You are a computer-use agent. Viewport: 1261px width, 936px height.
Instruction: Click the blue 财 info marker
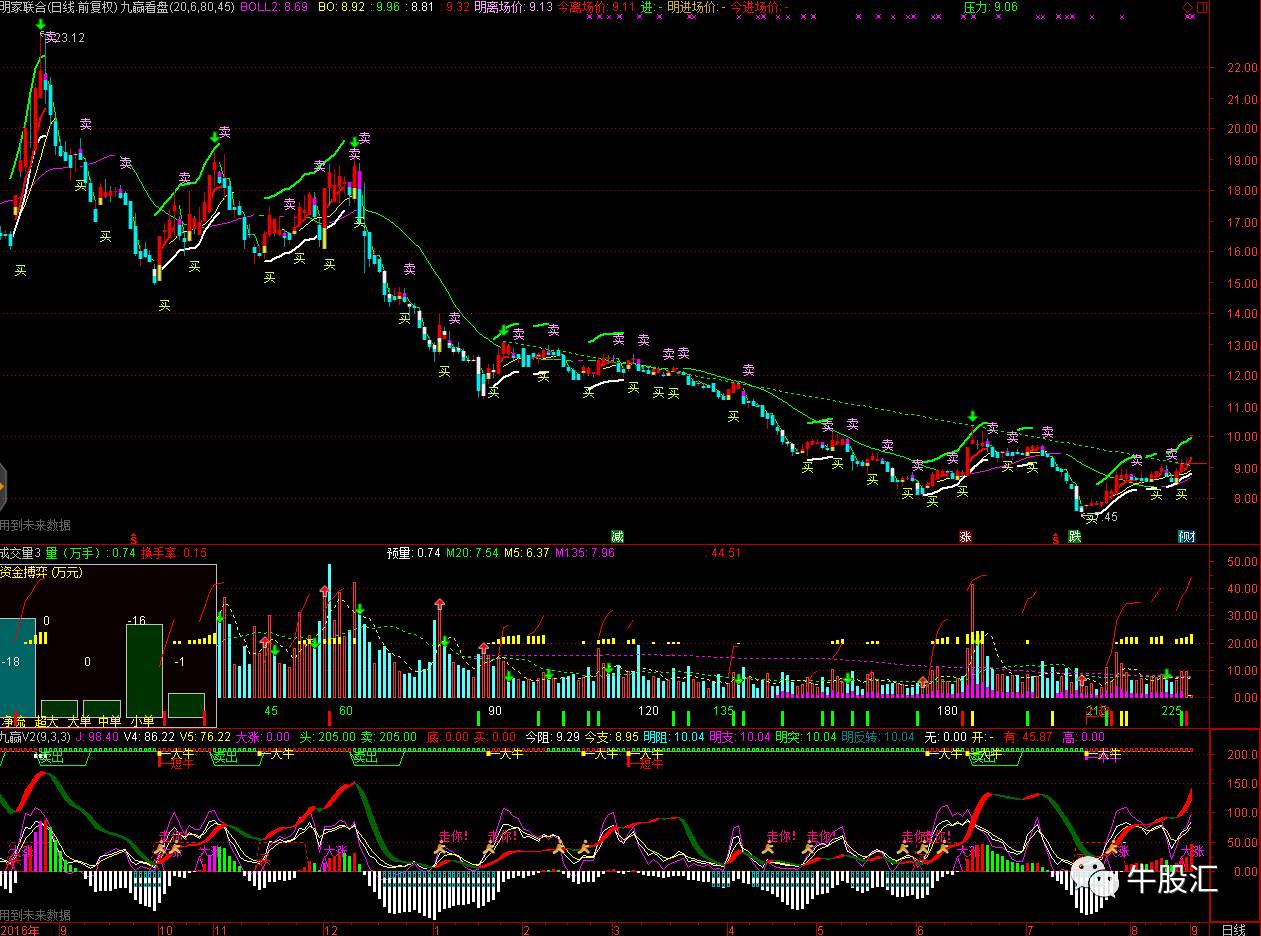click(1186, 537)
